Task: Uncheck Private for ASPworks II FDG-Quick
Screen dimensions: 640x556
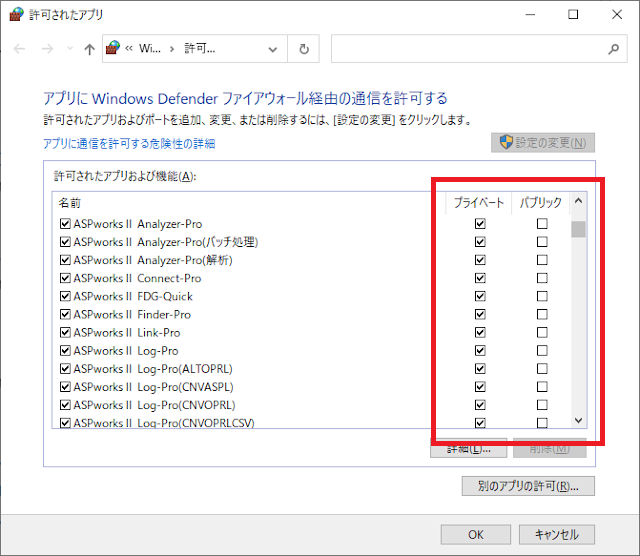Action: click(480, 296)
